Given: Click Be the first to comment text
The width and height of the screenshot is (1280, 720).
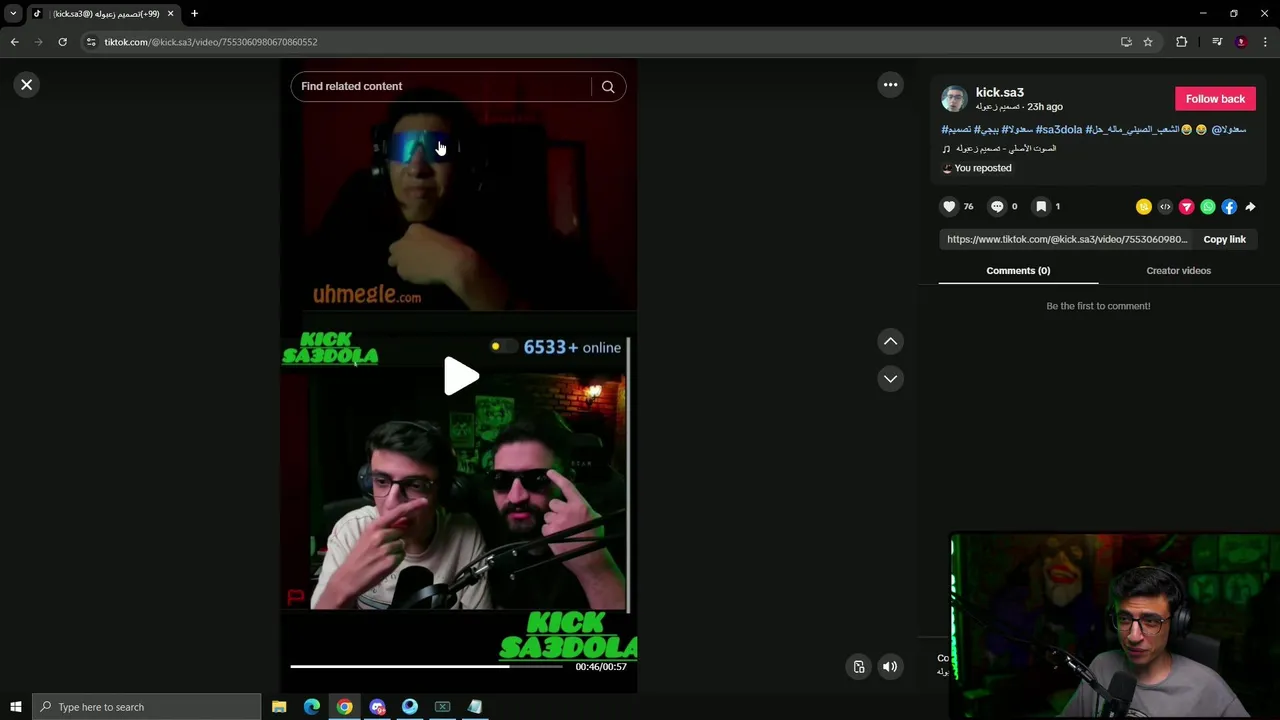Looking at the screenshot, I should click(x=1098, y=306).
